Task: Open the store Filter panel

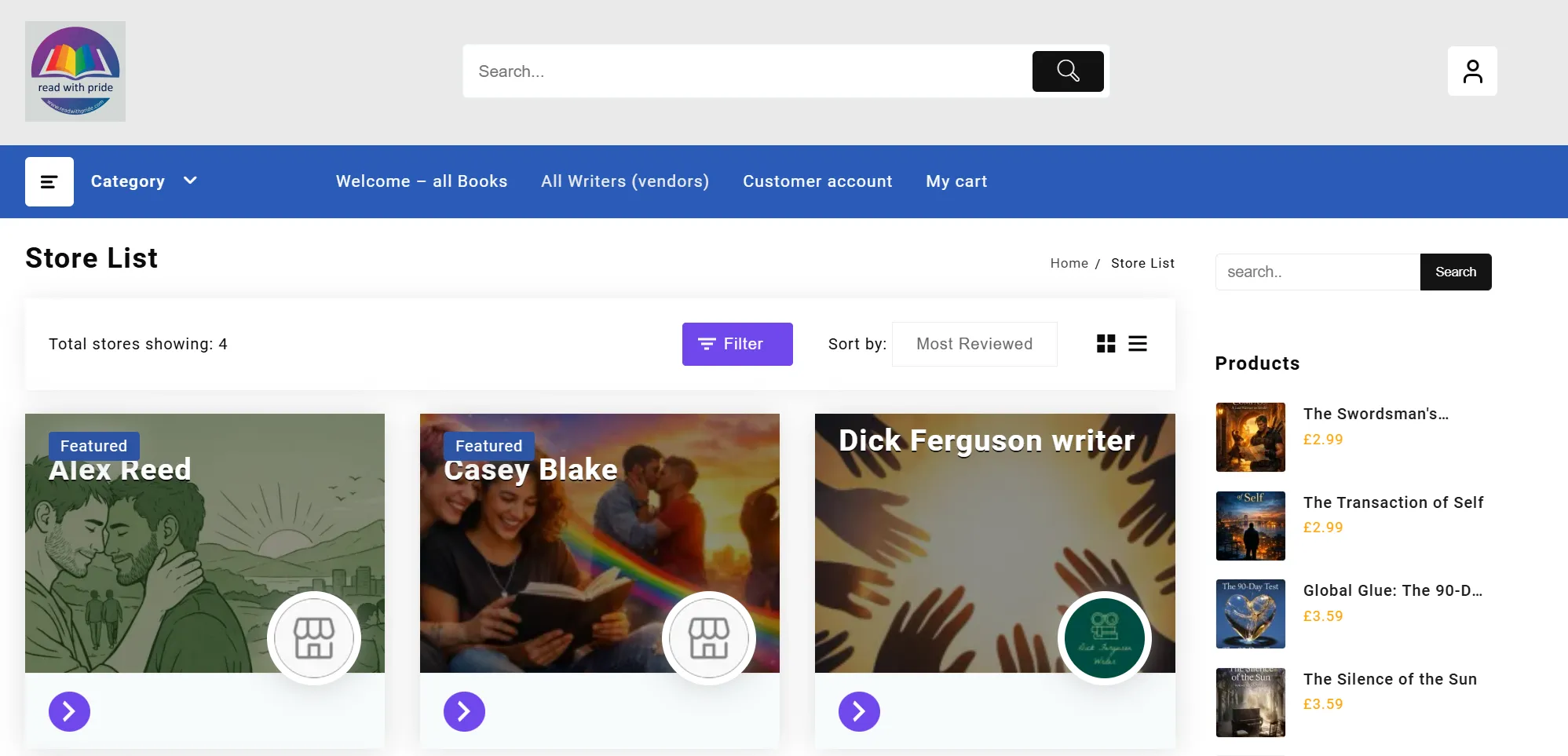Action: point(736,344)
